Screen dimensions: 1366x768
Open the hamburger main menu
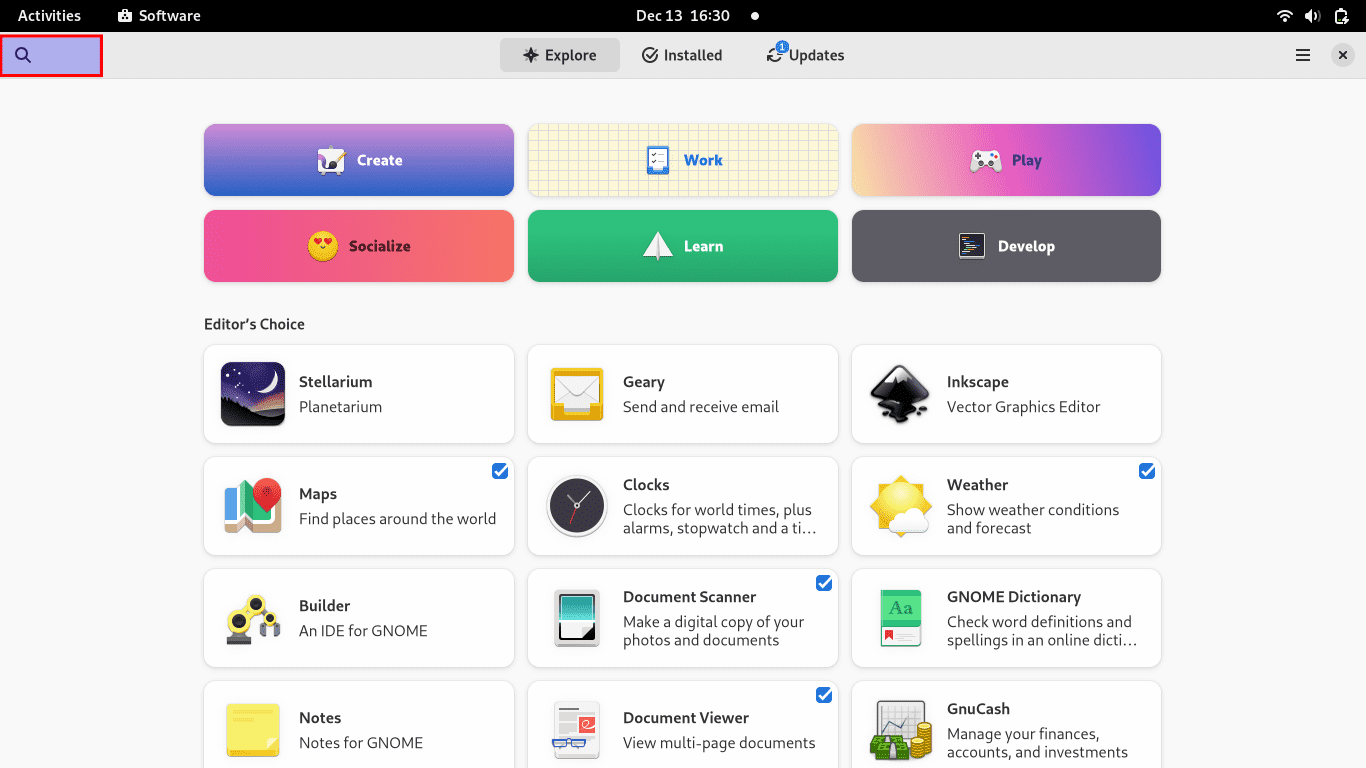point(1303,55)
